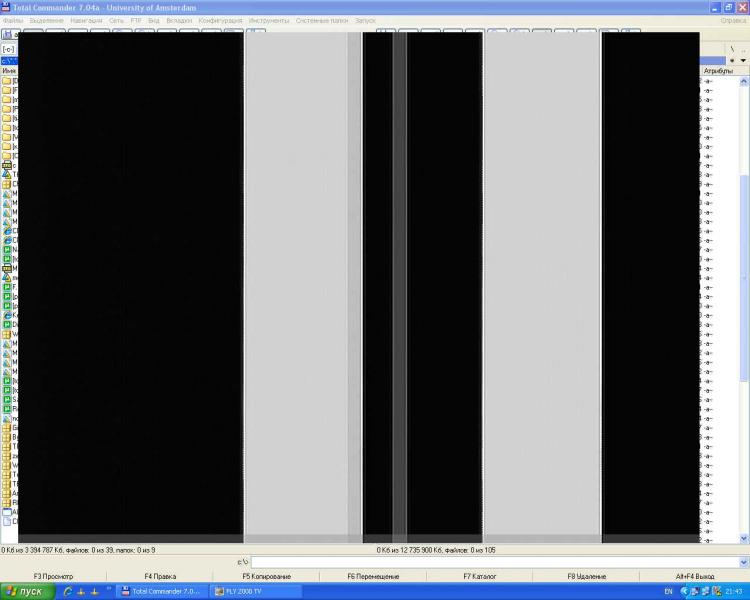The height and width of the screenshot is (600, 750).
Task: Click into the command line field
Action: click(490, 563)
